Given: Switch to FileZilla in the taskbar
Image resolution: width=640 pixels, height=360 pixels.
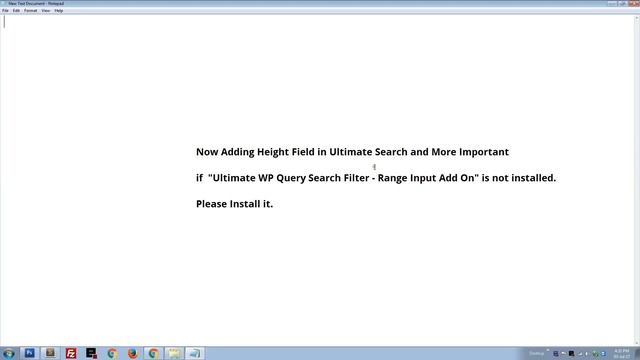Looking at the screenshot, I should (x=71, y=353).
